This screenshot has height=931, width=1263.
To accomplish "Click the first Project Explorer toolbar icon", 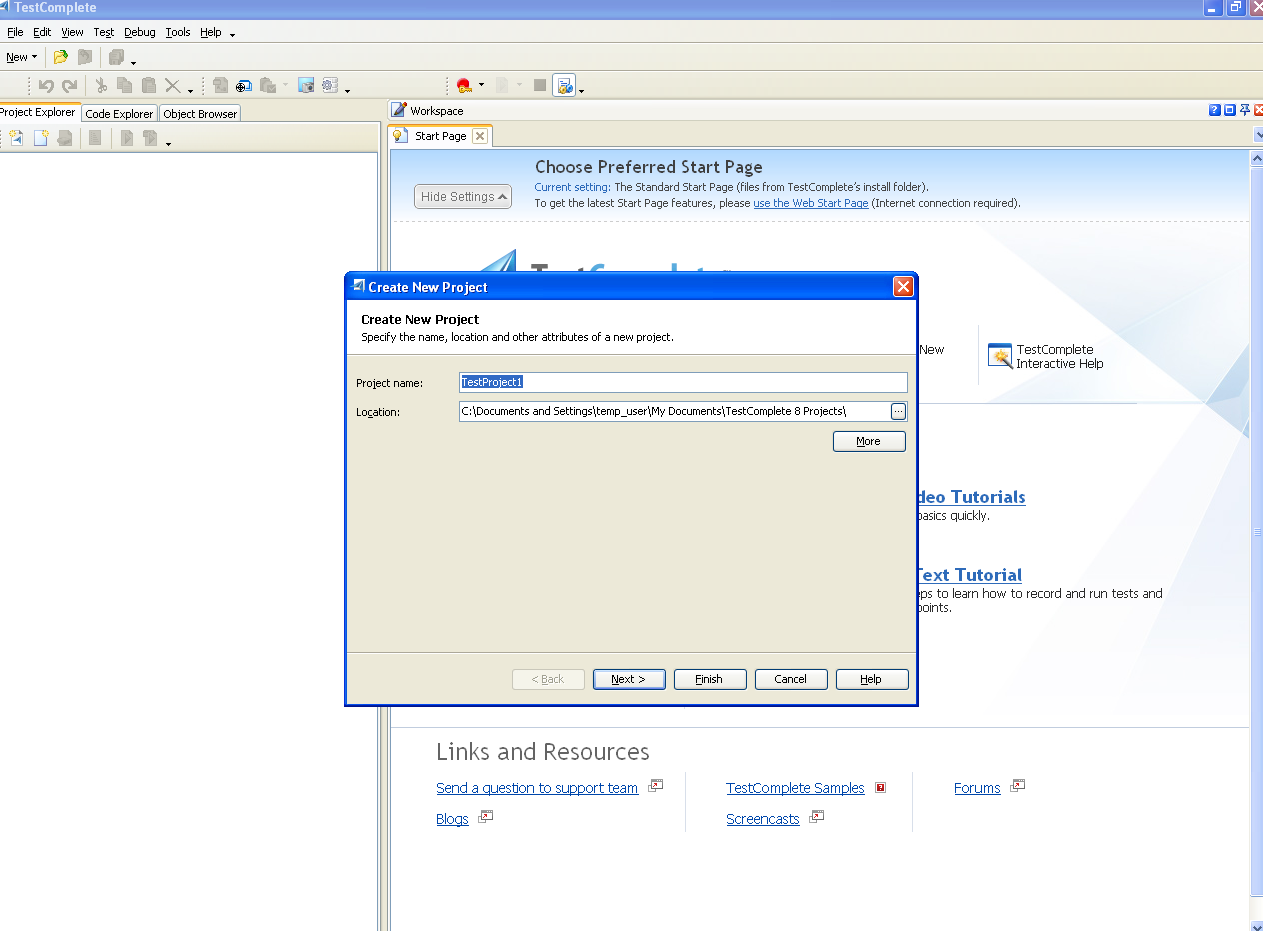I will click(x=16, y=138).
